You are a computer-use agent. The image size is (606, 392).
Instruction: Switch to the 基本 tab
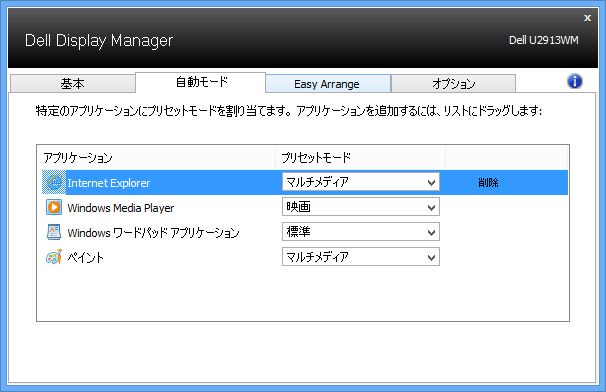coord(73,84)
